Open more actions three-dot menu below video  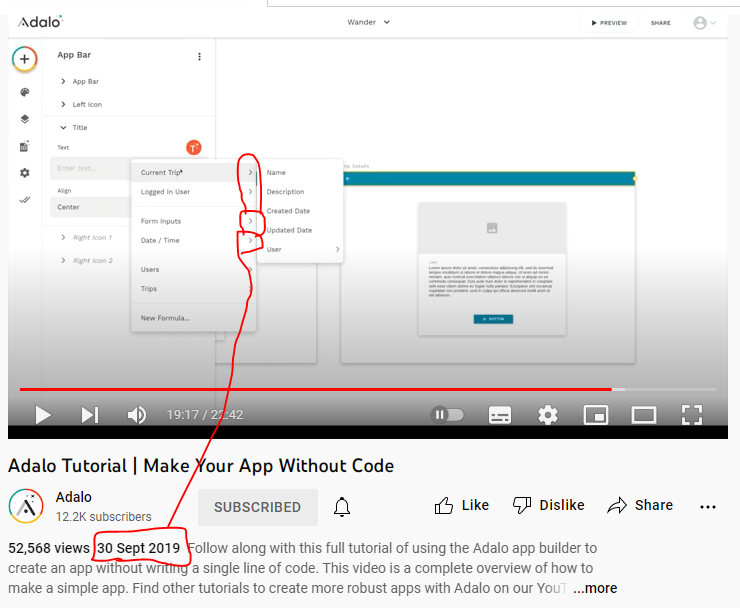tap(708, 507)
